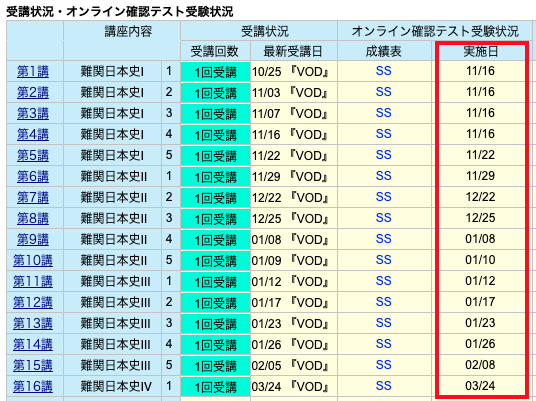View SS score report for 第7講
The image size is (536, 401).
pyautogui.click(x=384, y=197)
